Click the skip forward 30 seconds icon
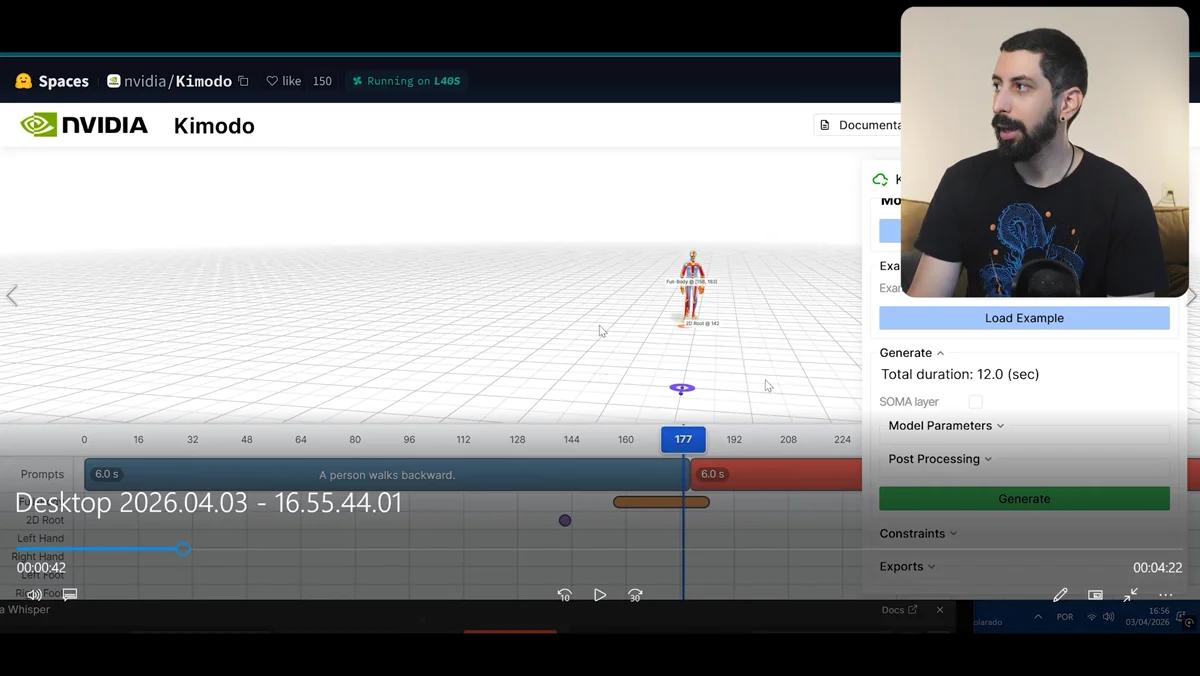1200x676 pixels. pos(635,595)
